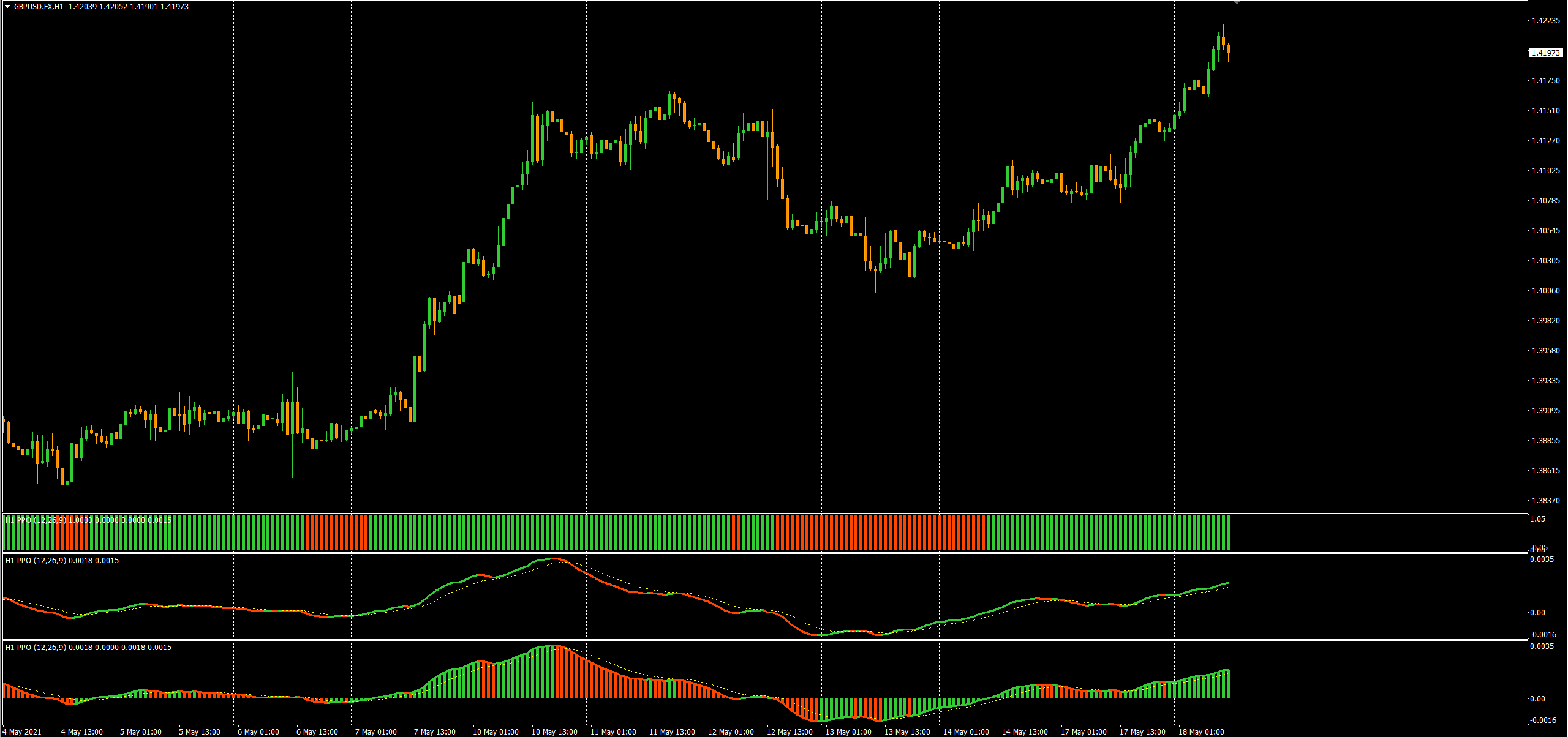Screen dimensions: 1568x737
Task: Click the bottom PPO histogram label with four values
Action: [88, 647]
